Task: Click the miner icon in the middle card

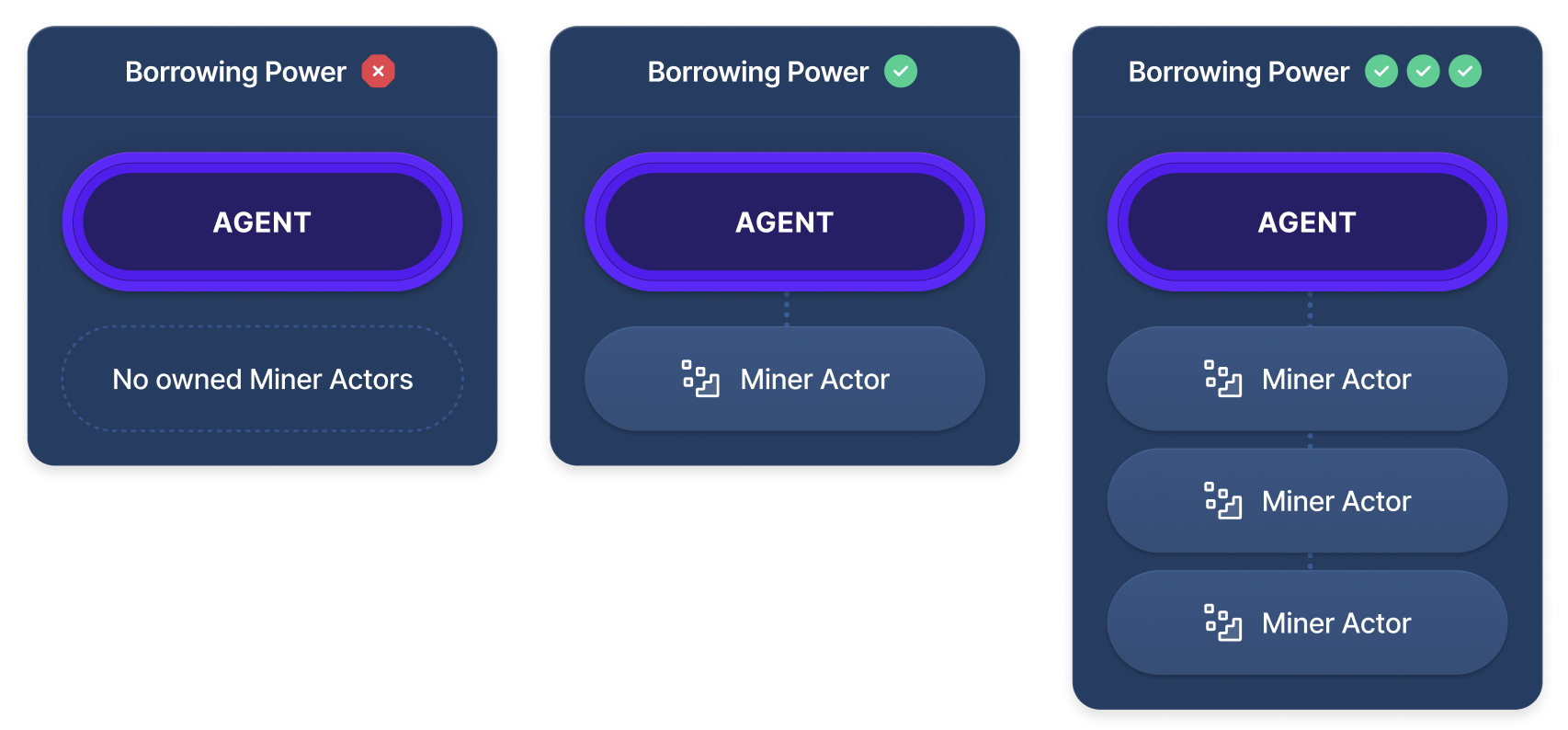Action: [700, 379]
